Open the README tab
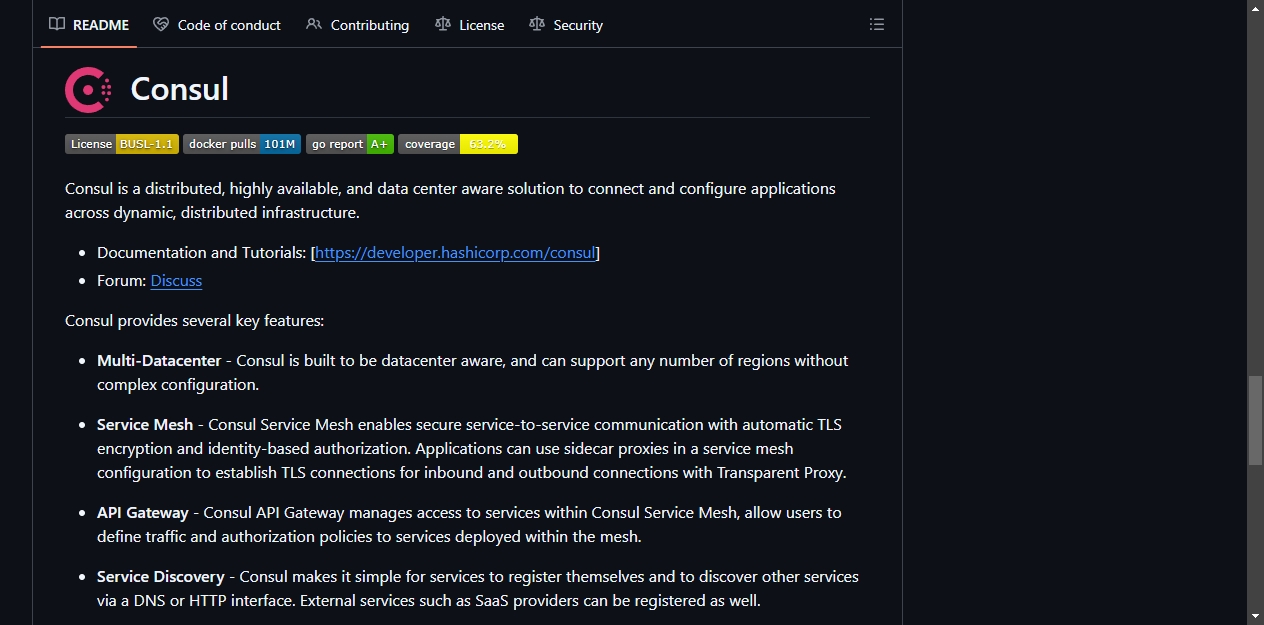 click(89, 24)
